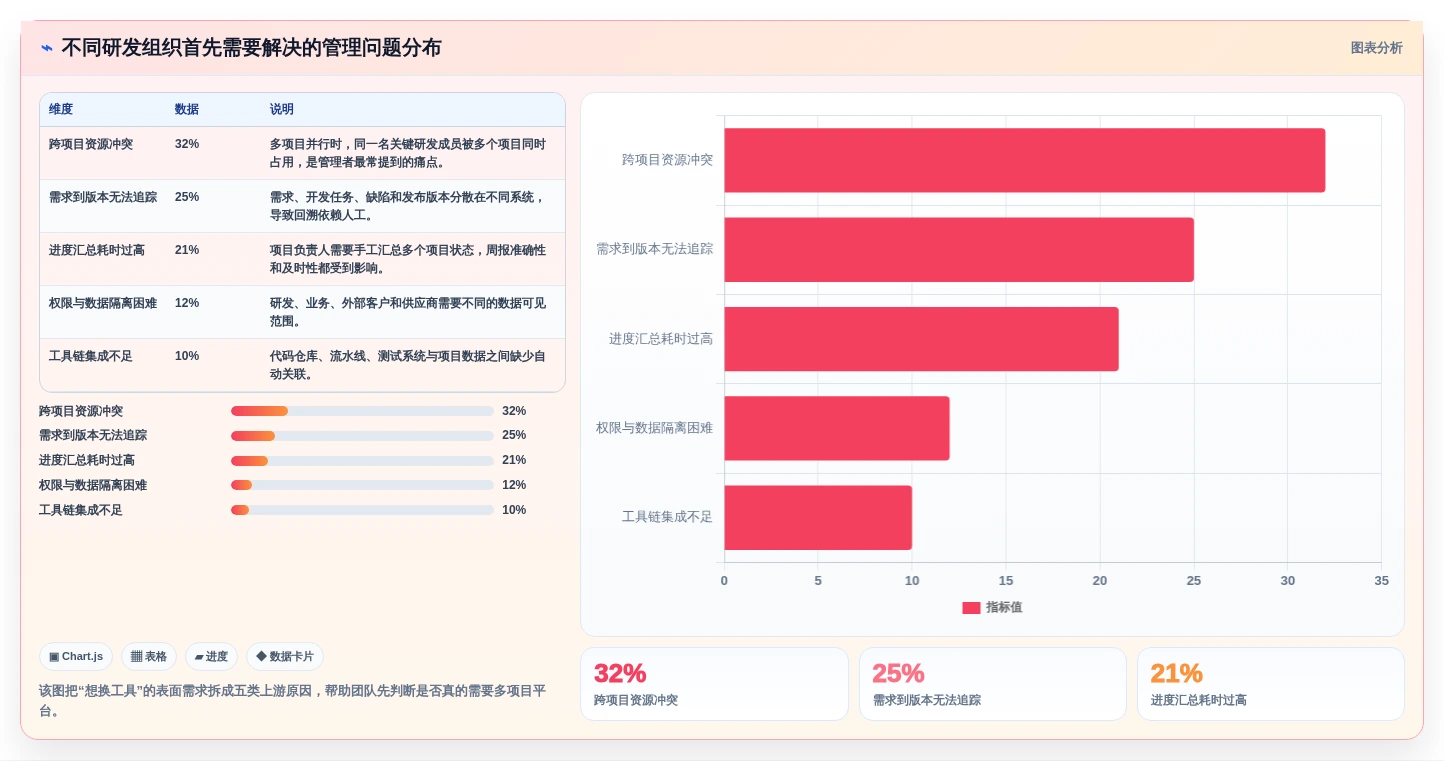Click the 权限与数据隔离困难 progress bar
Screen dimensions: 1444x761
pyautogui.click(x=362, y=485)
